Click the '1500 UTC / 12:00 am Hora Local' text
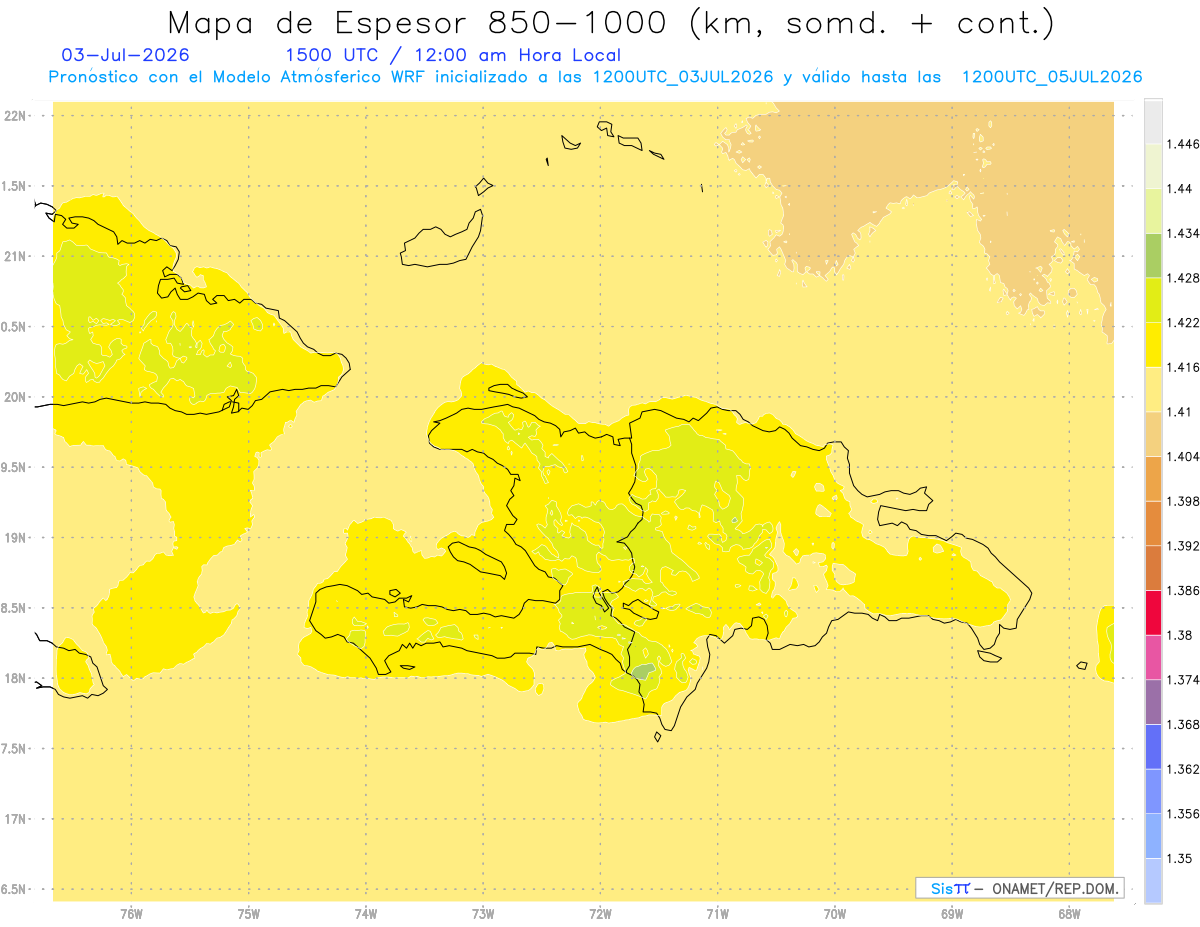1200x927 pixels. point(453,56)
